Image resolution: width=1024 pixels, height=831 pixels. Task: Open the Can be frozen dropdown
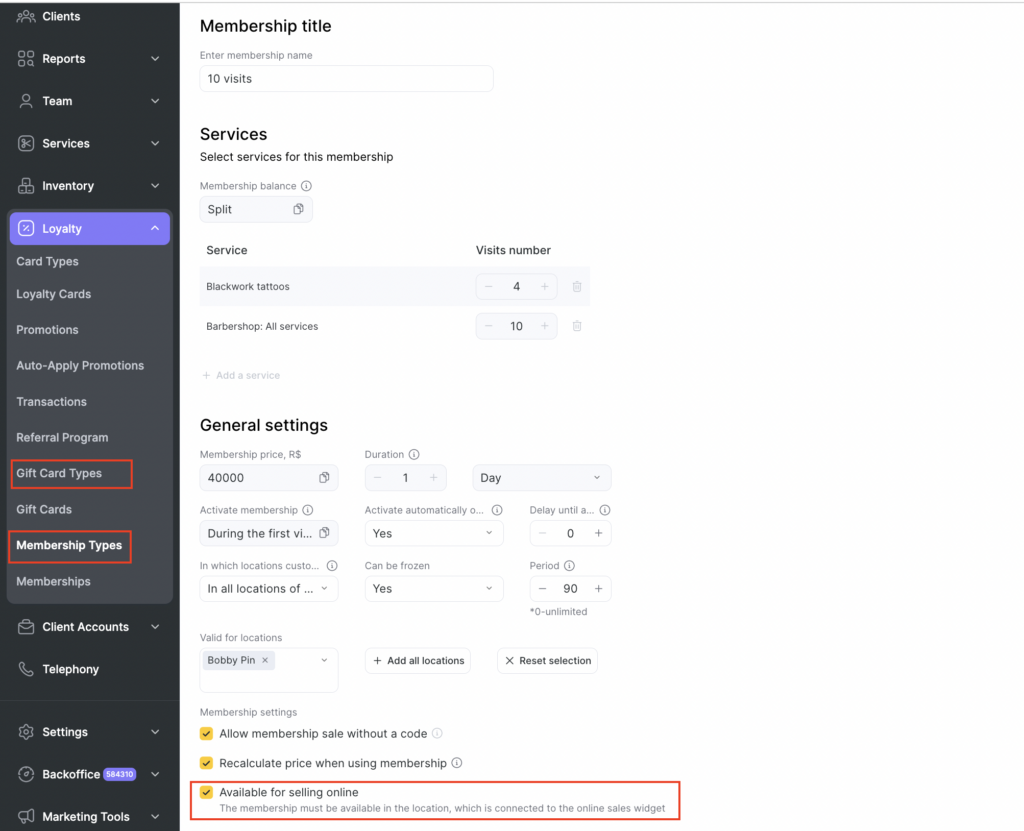(x=433, y=589)
